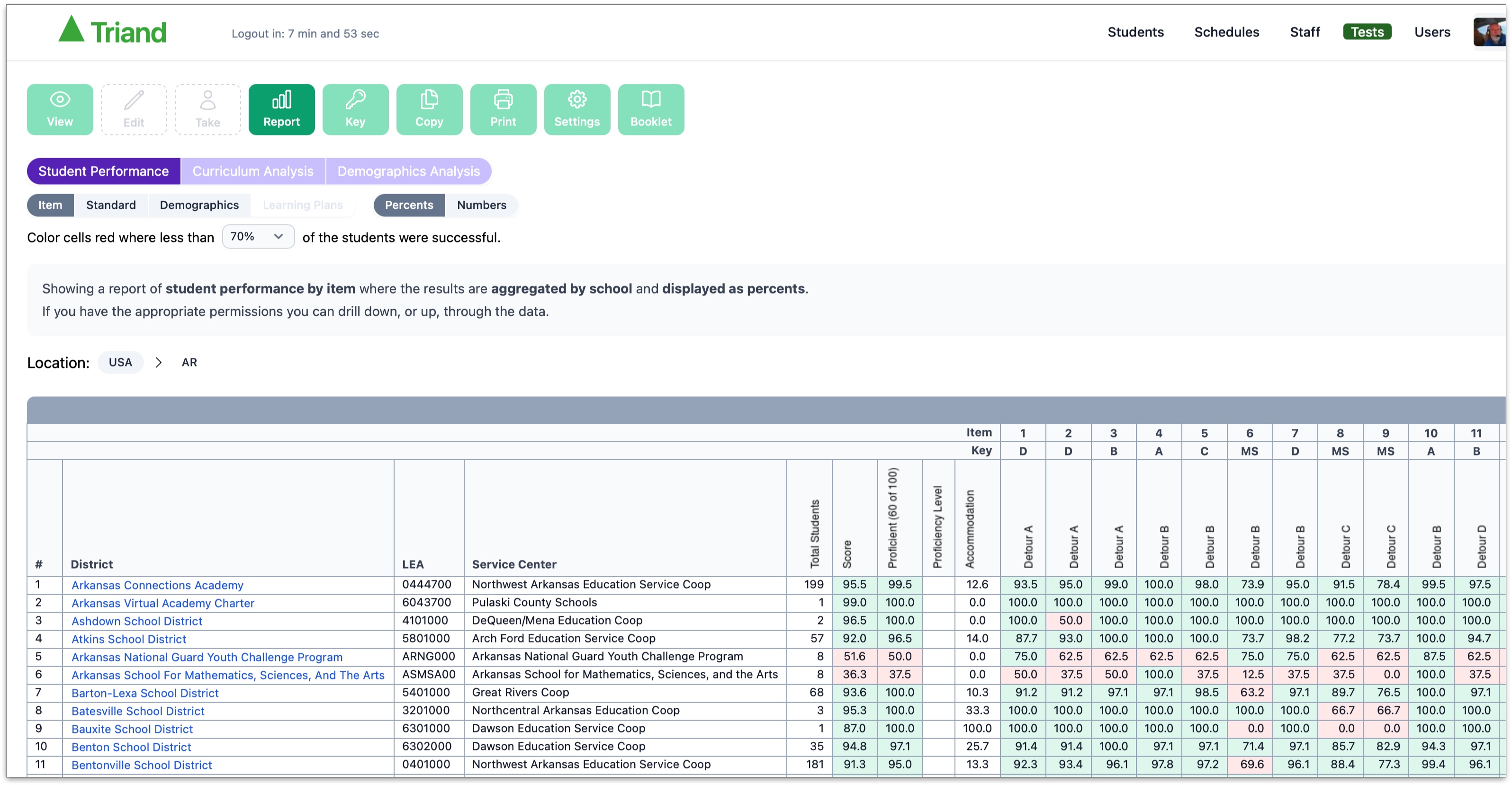Open Bentonville School District link
This screenshot has width=1512, height=785.
pyautogui.click(x=142, y=766)
